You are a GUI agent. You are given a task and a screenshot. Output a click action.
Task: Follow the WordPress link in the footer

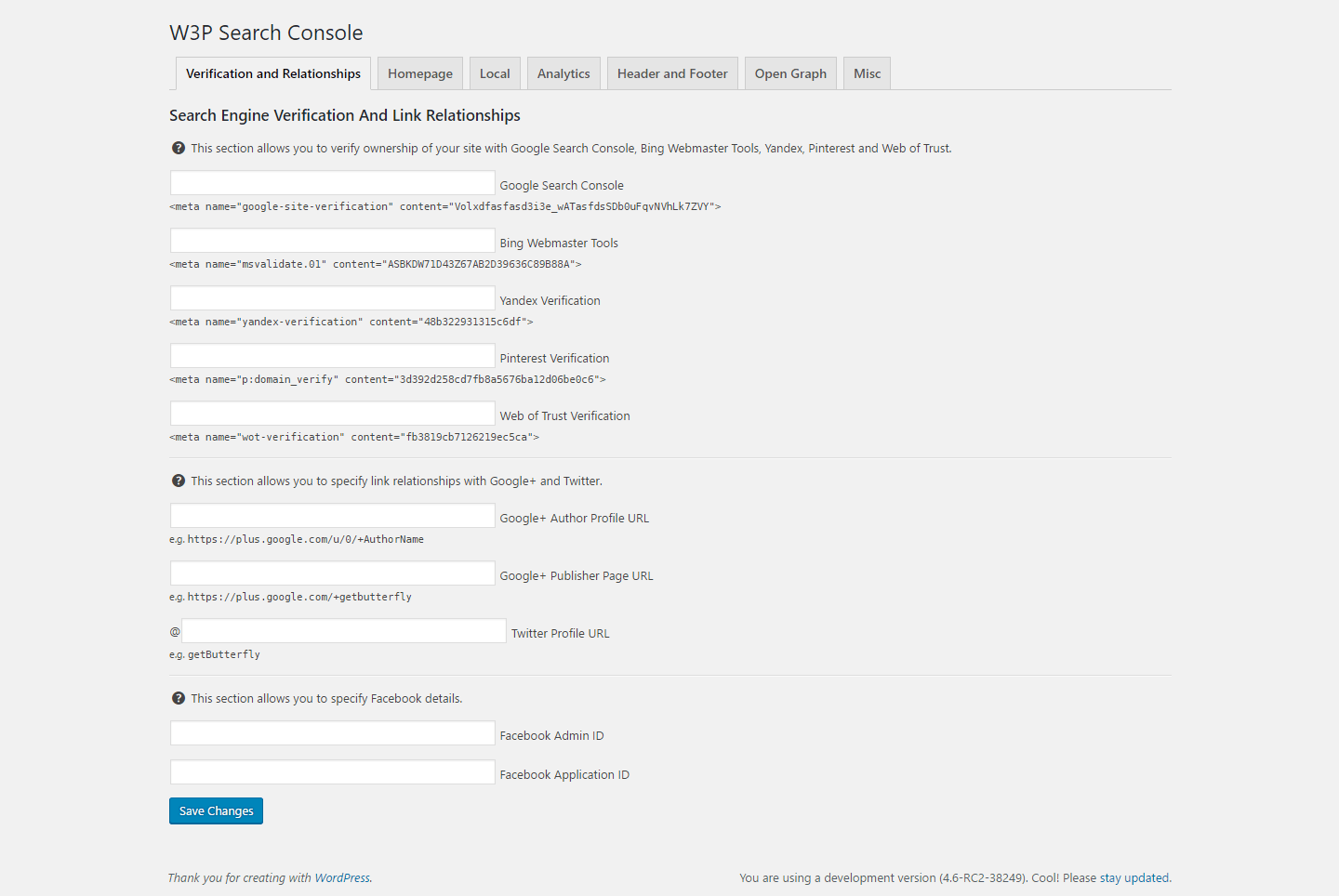click(x=342, y=877)
